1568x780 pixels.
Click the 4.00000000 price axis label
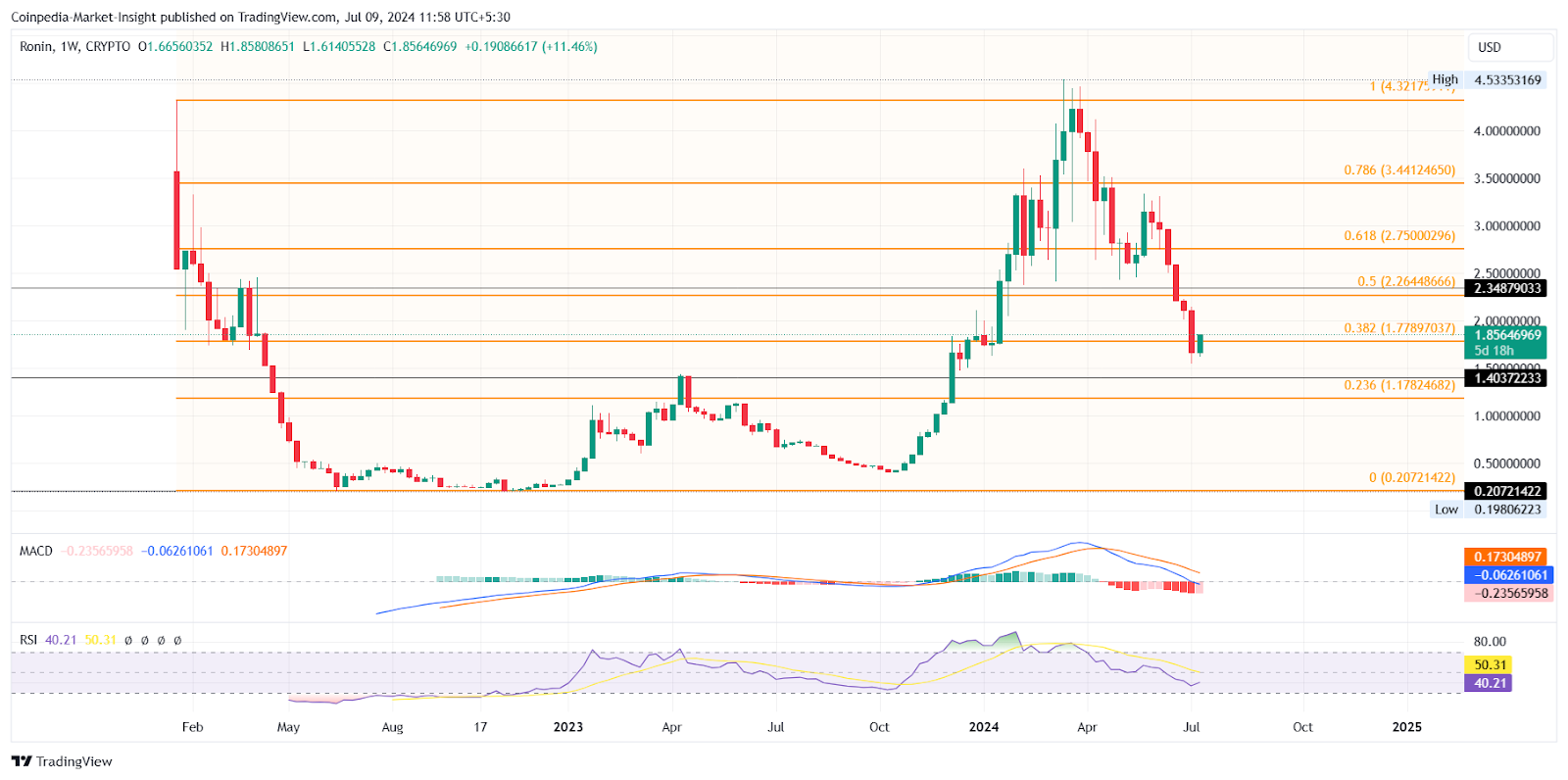click(x=1507, y=130)
